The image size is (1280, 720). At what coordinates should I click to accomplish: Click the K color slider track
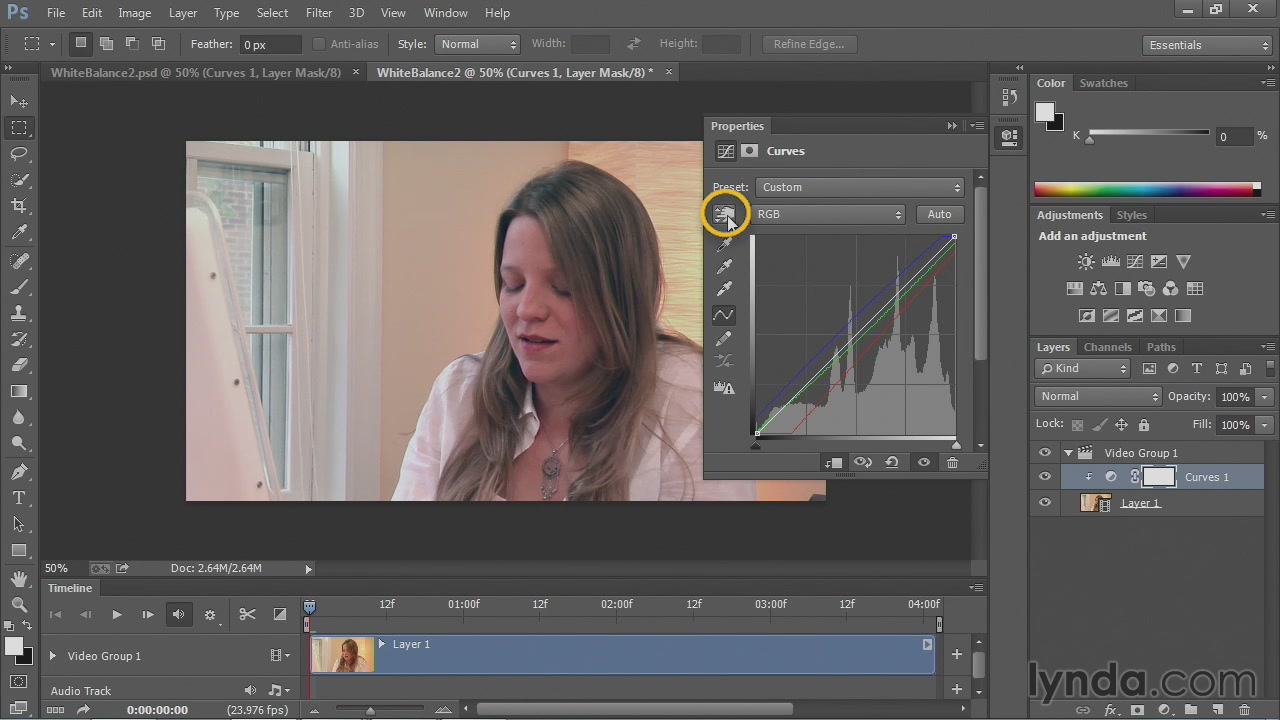pyautogui.click(x=1148, y=133)
